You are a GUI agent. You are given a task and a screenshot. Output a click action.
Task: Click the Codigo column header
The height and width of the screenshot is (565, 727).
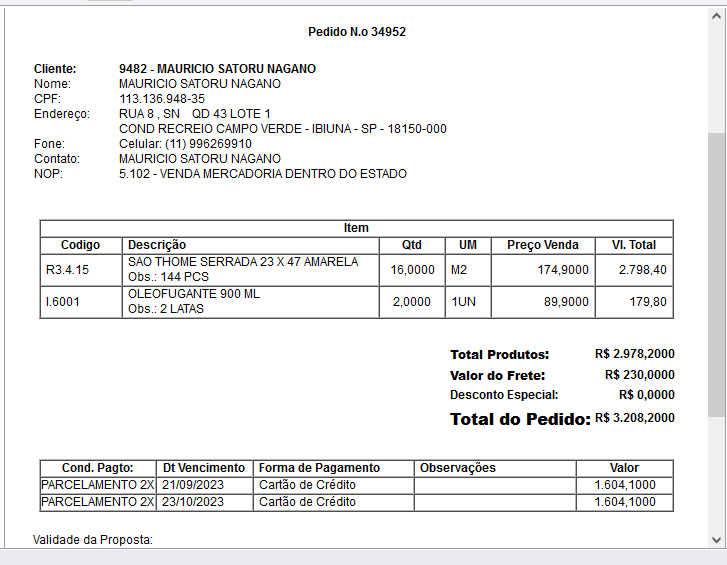[x=80, y=245]
